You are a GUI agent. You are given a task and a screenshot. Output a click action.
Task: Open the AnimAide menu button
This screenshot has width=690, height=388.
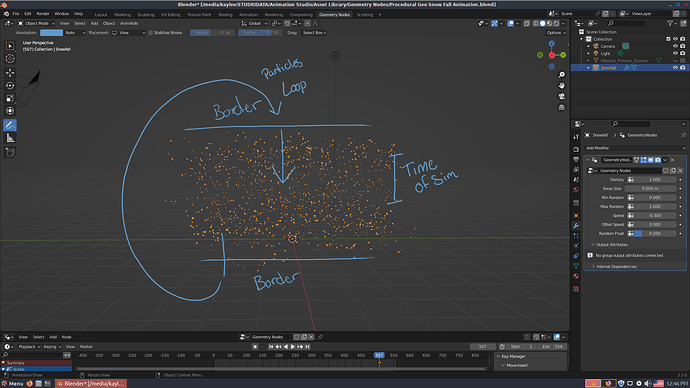(129, 23)
